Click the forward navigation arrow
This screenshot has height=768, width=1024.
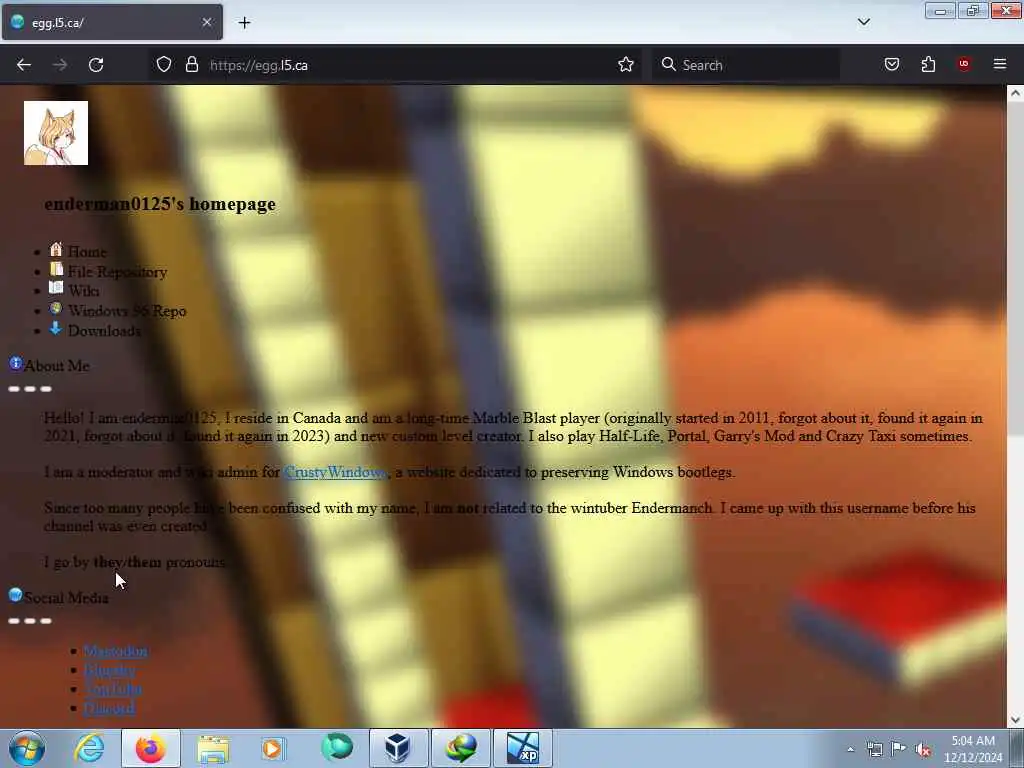coord(60,65)
